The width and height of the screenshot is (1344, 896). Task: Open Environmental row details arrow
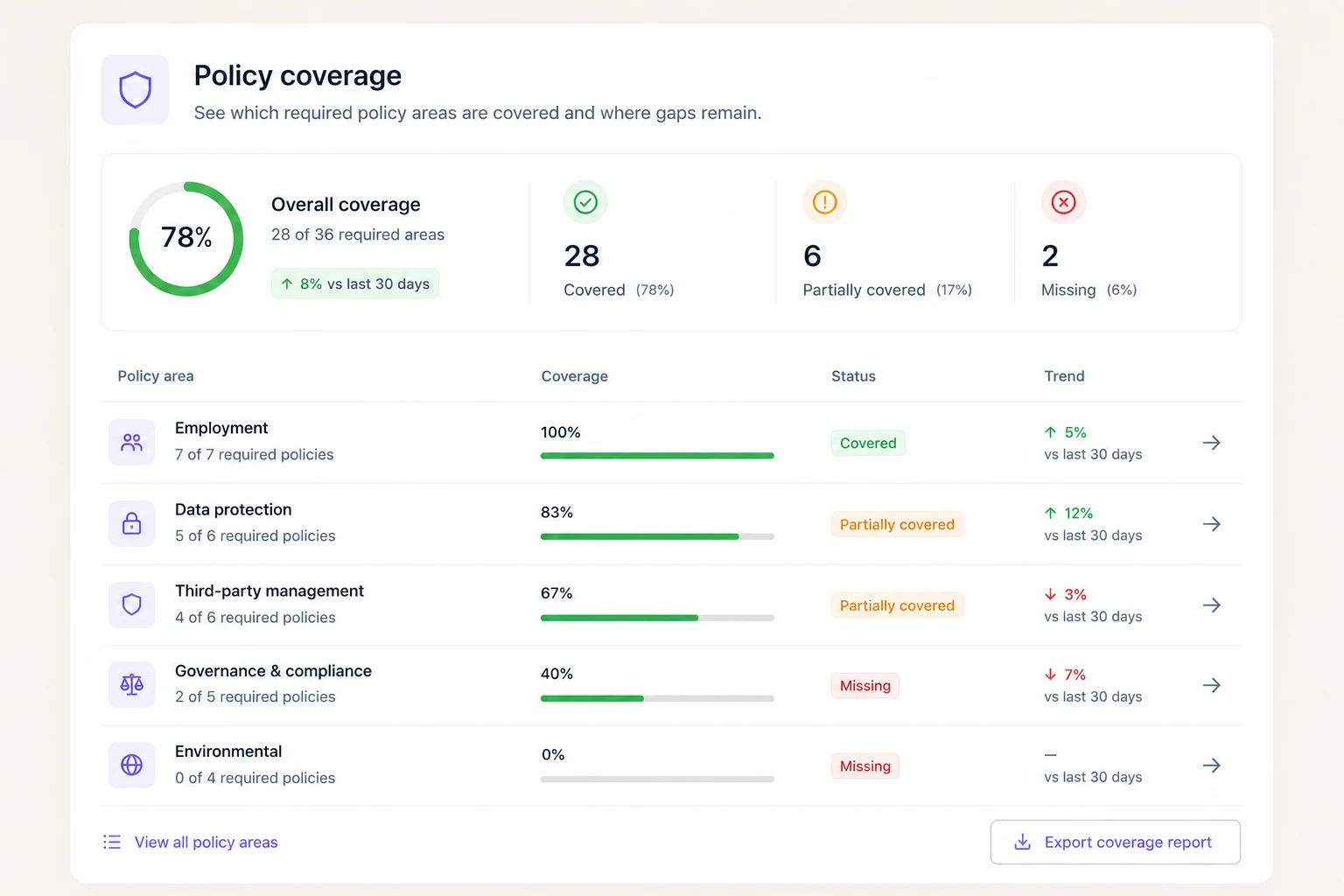1211,766
